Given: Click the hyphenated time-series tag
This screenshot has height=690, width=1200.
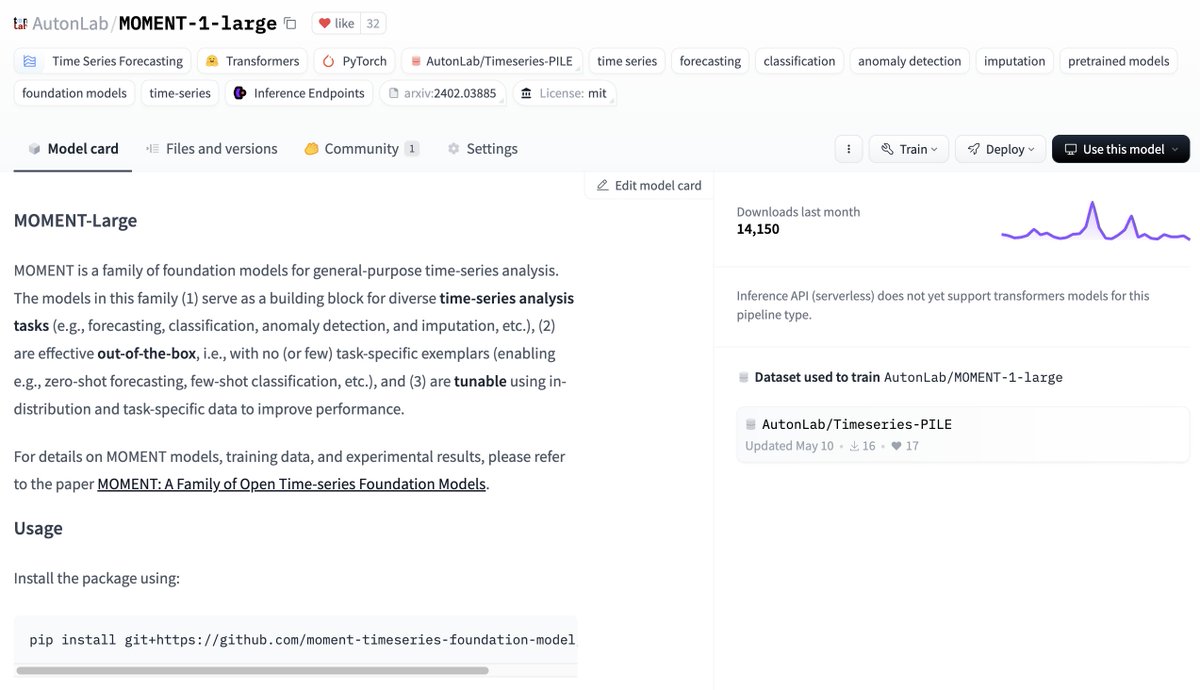Looking at the screenshot, I should [x=180, y=93].
